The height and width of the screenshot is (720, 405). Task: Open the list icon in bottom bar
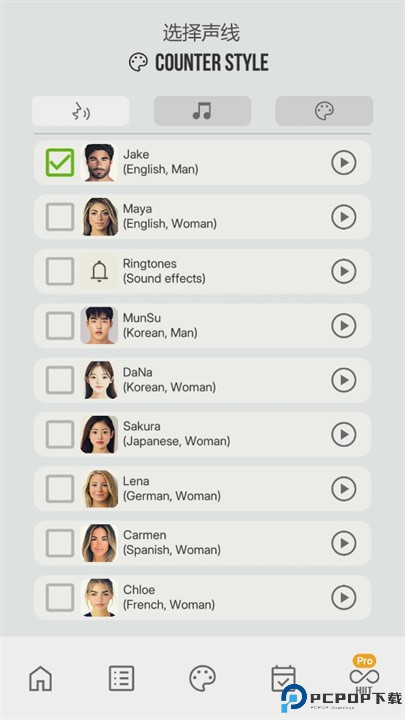(x=121, y=678)
